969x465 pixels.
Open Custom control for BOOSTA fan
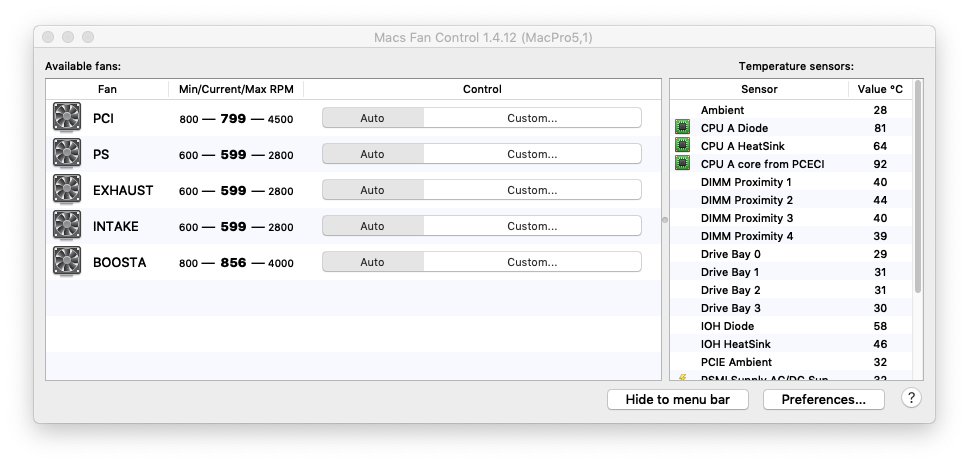(x=532, y=262)
